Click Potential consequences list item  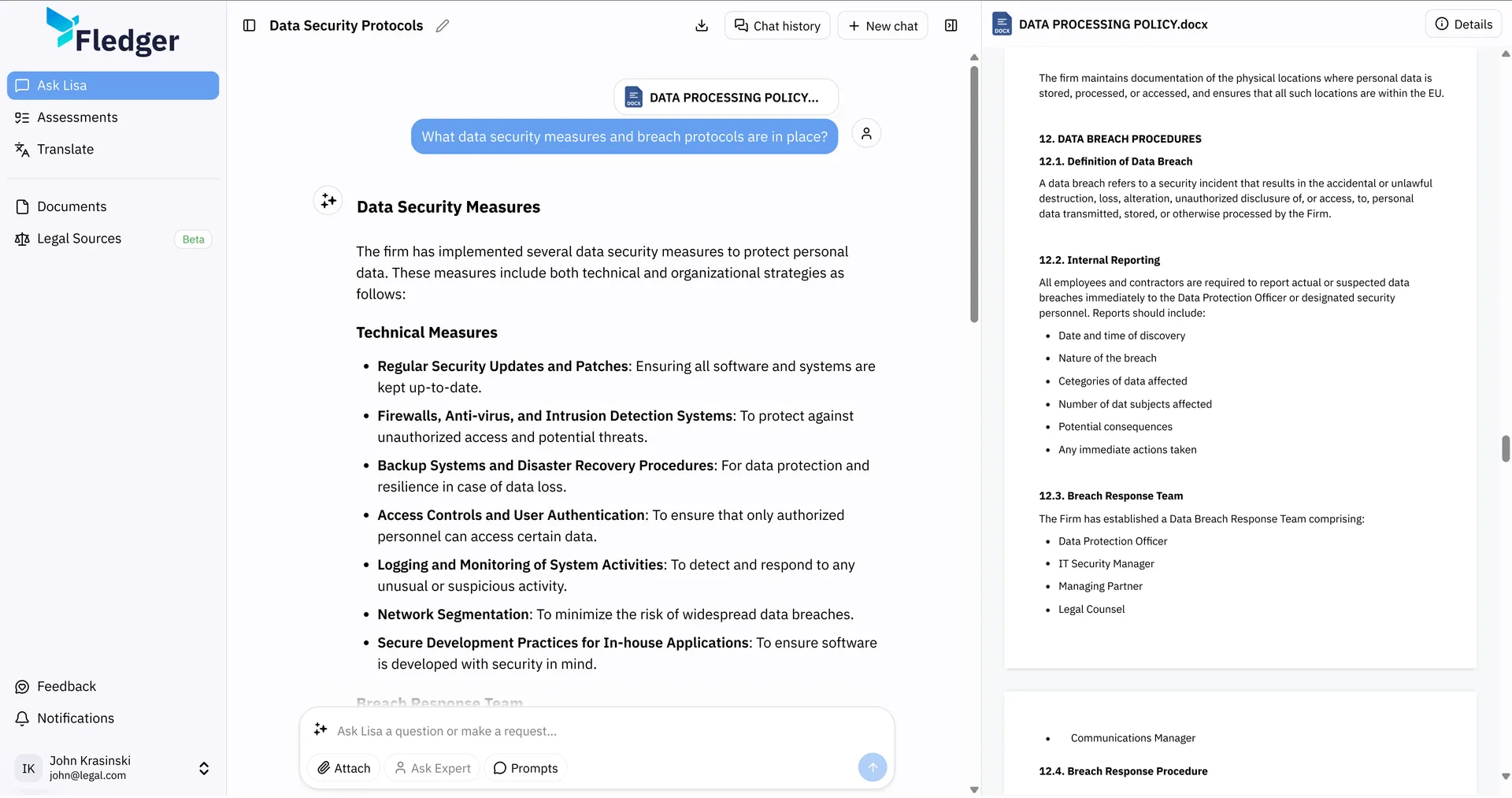coord(1115,427)
